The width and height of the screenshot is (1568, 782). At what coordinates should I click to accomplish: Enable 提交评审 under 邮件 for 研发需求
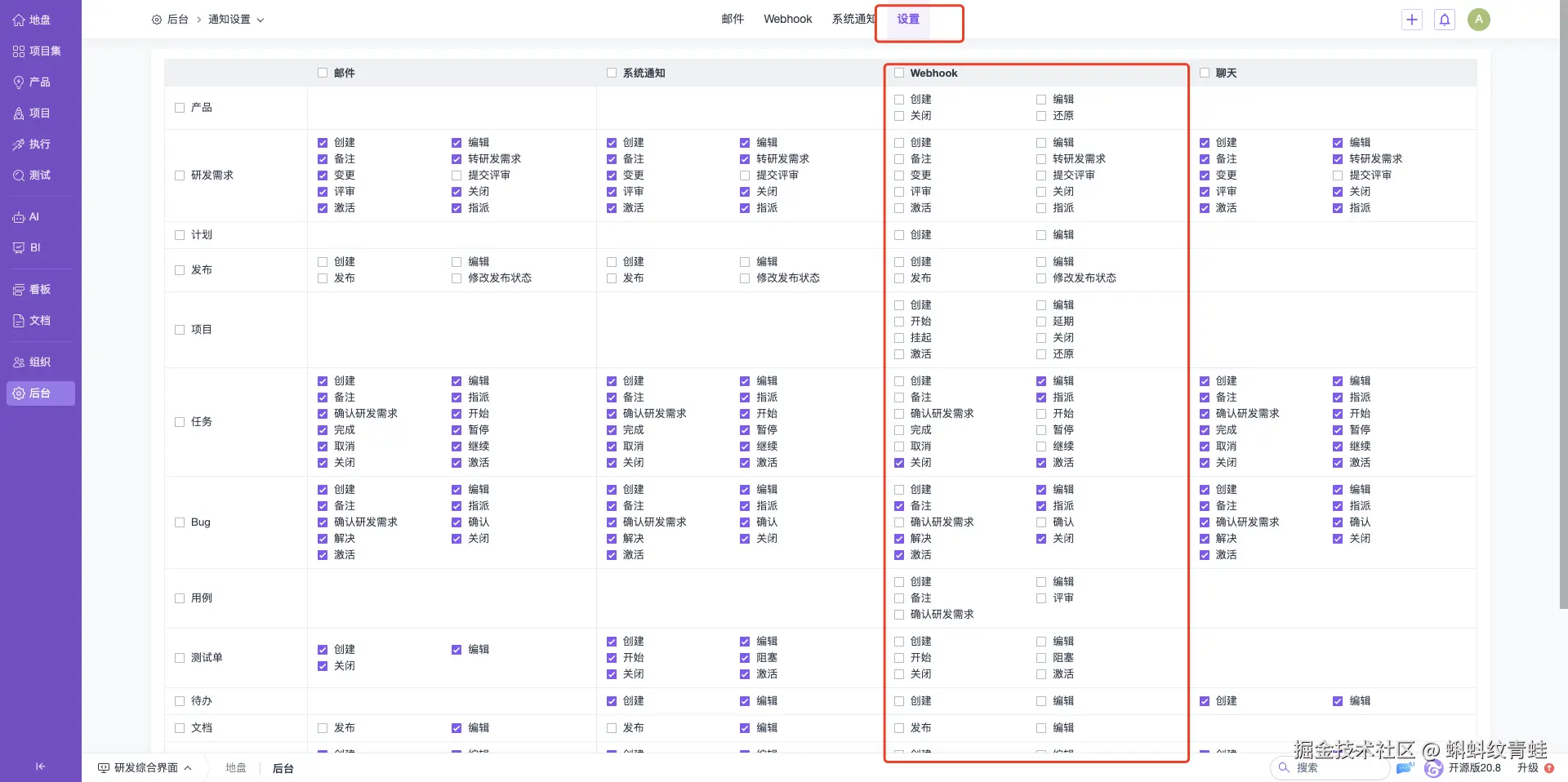tap(457, 176)
